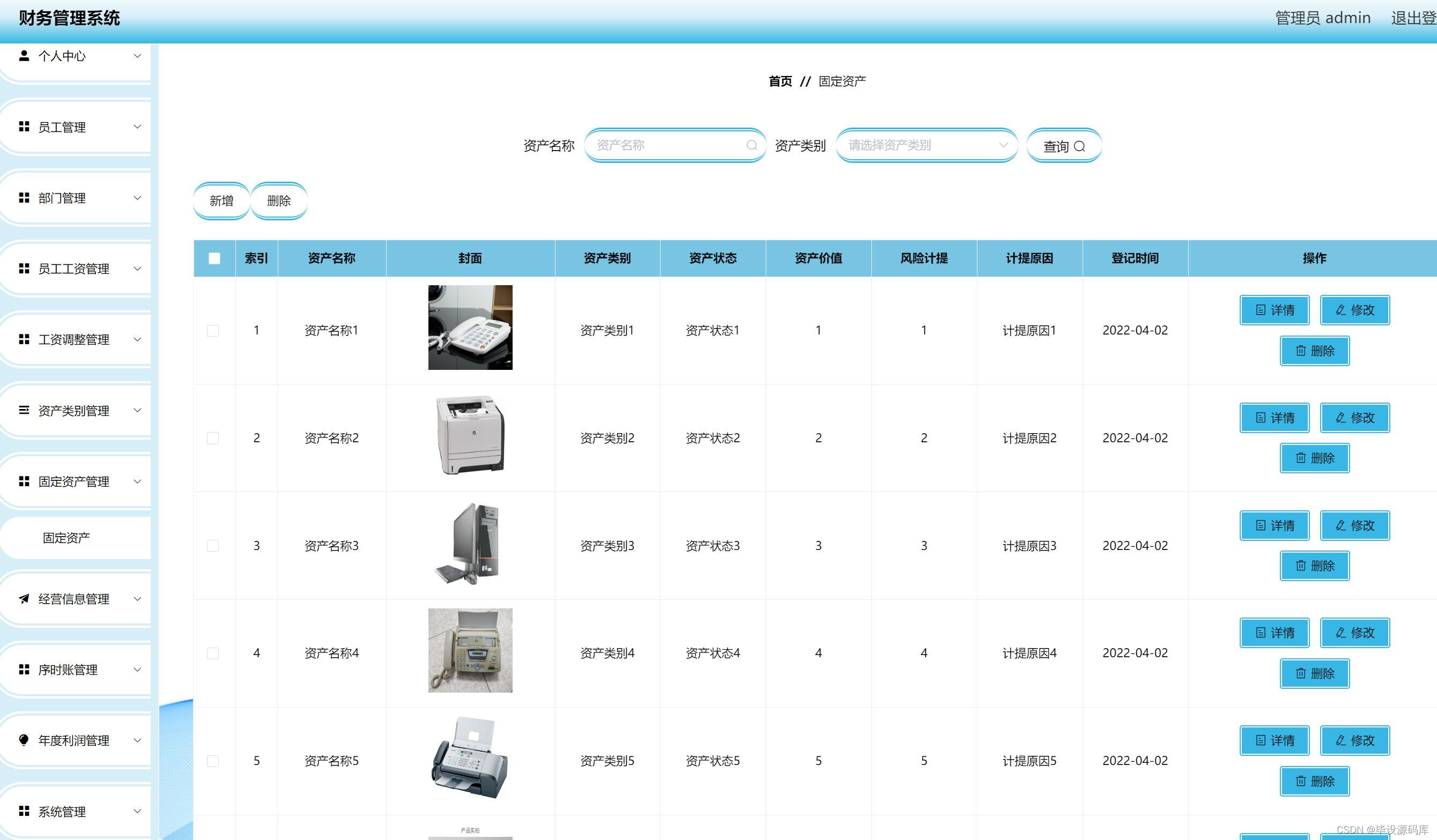
Task: Check the checkbox for row 资产名称4
Action: click(213, 653)
